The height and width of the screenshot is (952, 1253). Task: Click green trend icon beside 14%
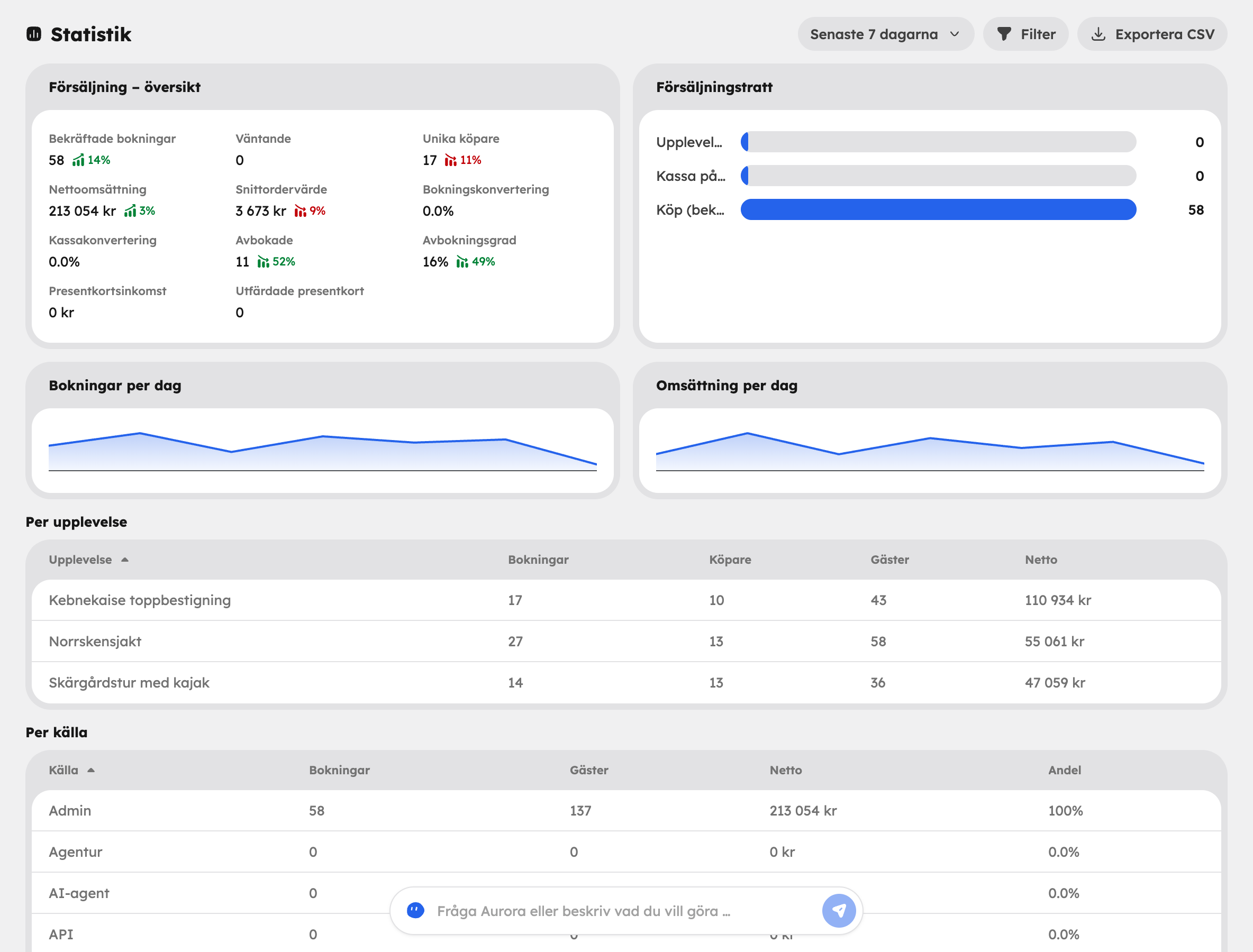(x=78, y=160)
